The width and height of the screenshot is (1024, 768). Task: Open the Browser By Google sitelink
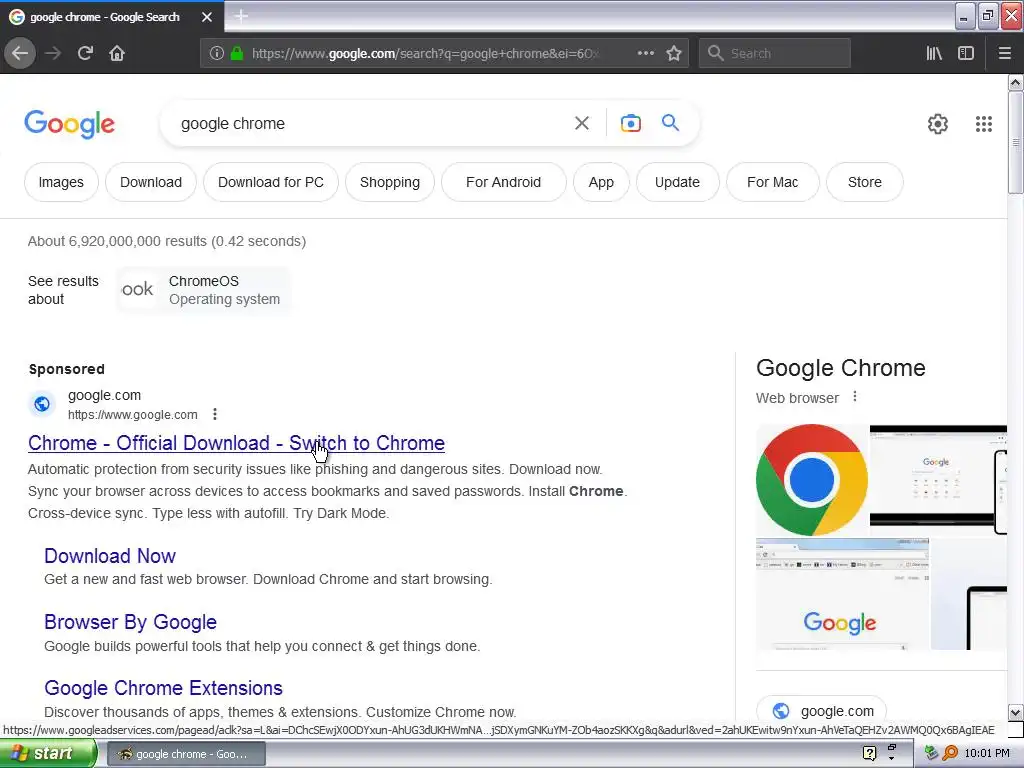[131, 622]
